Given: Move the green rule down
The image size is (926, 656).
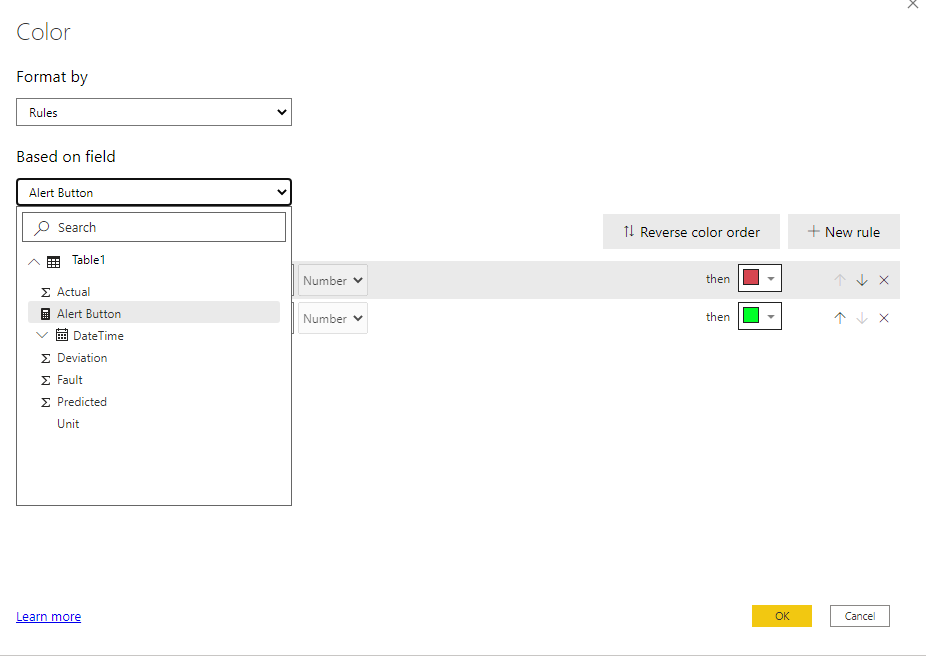Looking at the screenshot, I should [862, 318].
